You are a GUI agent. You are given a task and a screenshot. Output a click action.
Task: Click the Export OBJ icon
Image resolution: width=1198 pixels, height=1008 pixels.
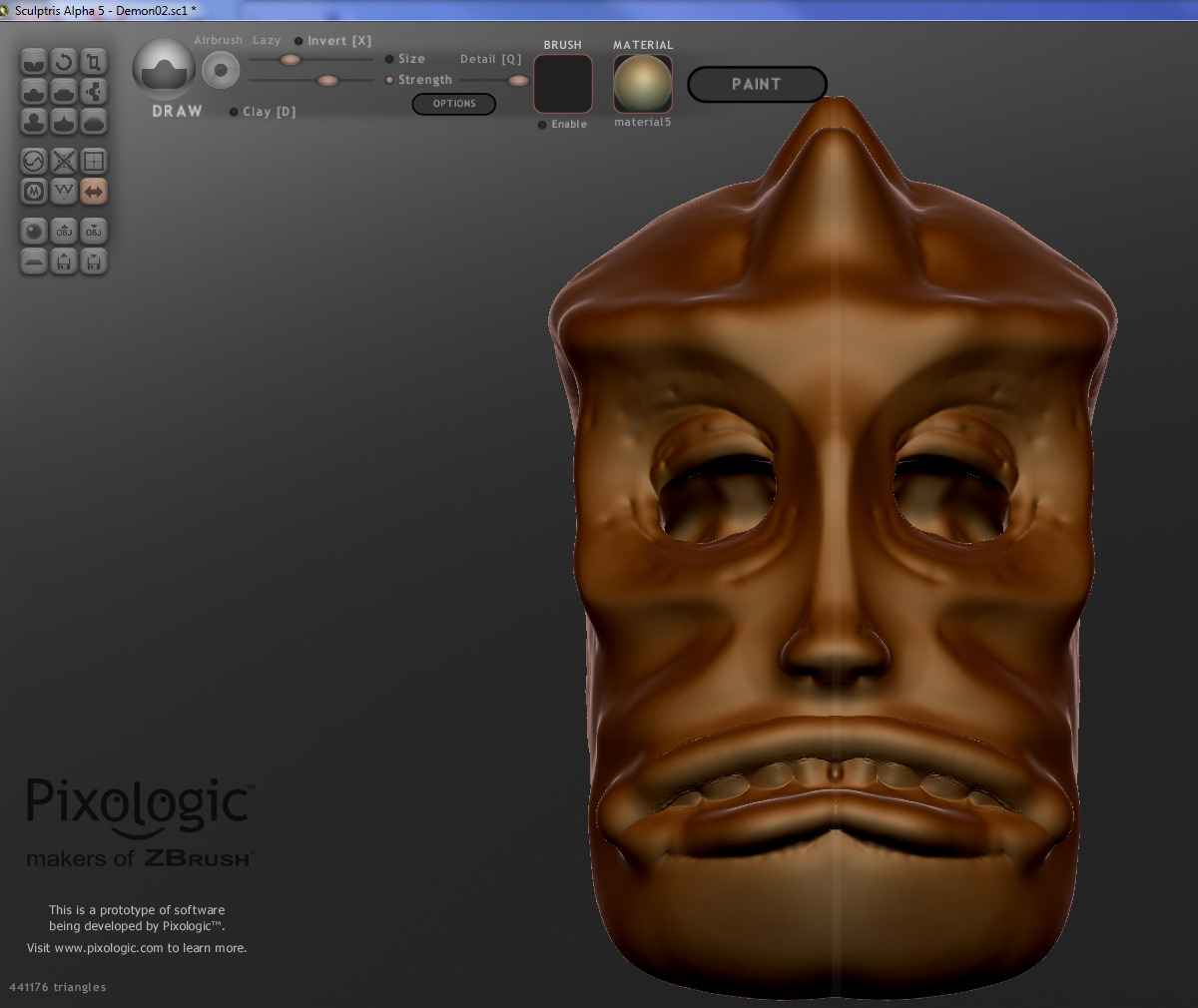pos(93,232)
